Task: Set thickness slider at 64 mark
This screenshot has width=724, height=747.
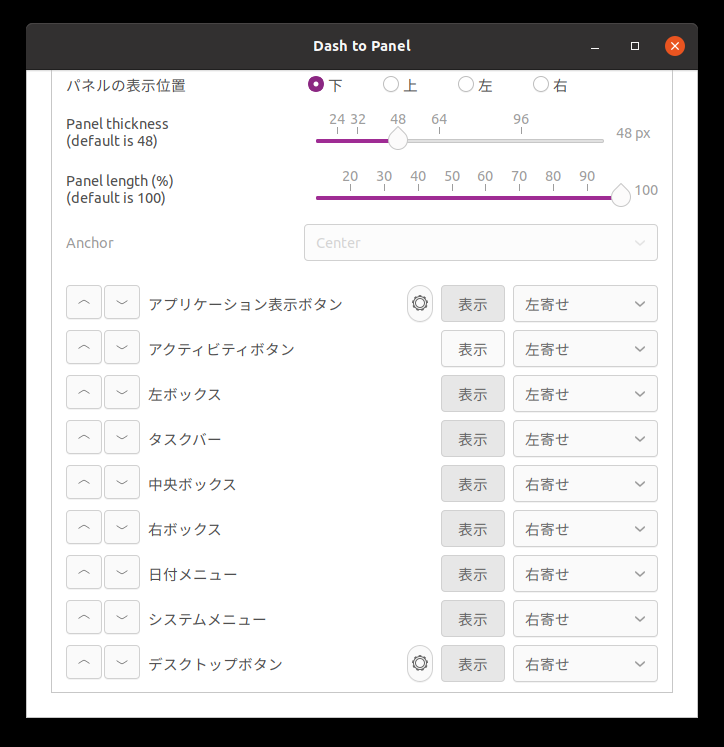Action: [x=439, y=141]
